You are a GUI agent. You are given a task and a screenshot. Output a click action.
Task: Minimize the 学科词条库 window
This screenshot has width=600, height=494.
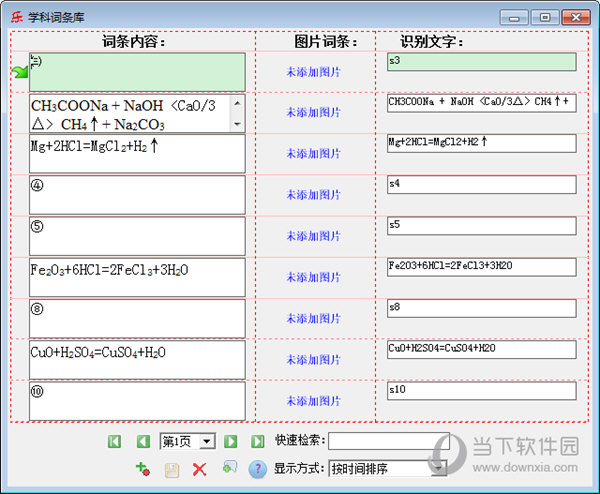[x=514, y=18]
